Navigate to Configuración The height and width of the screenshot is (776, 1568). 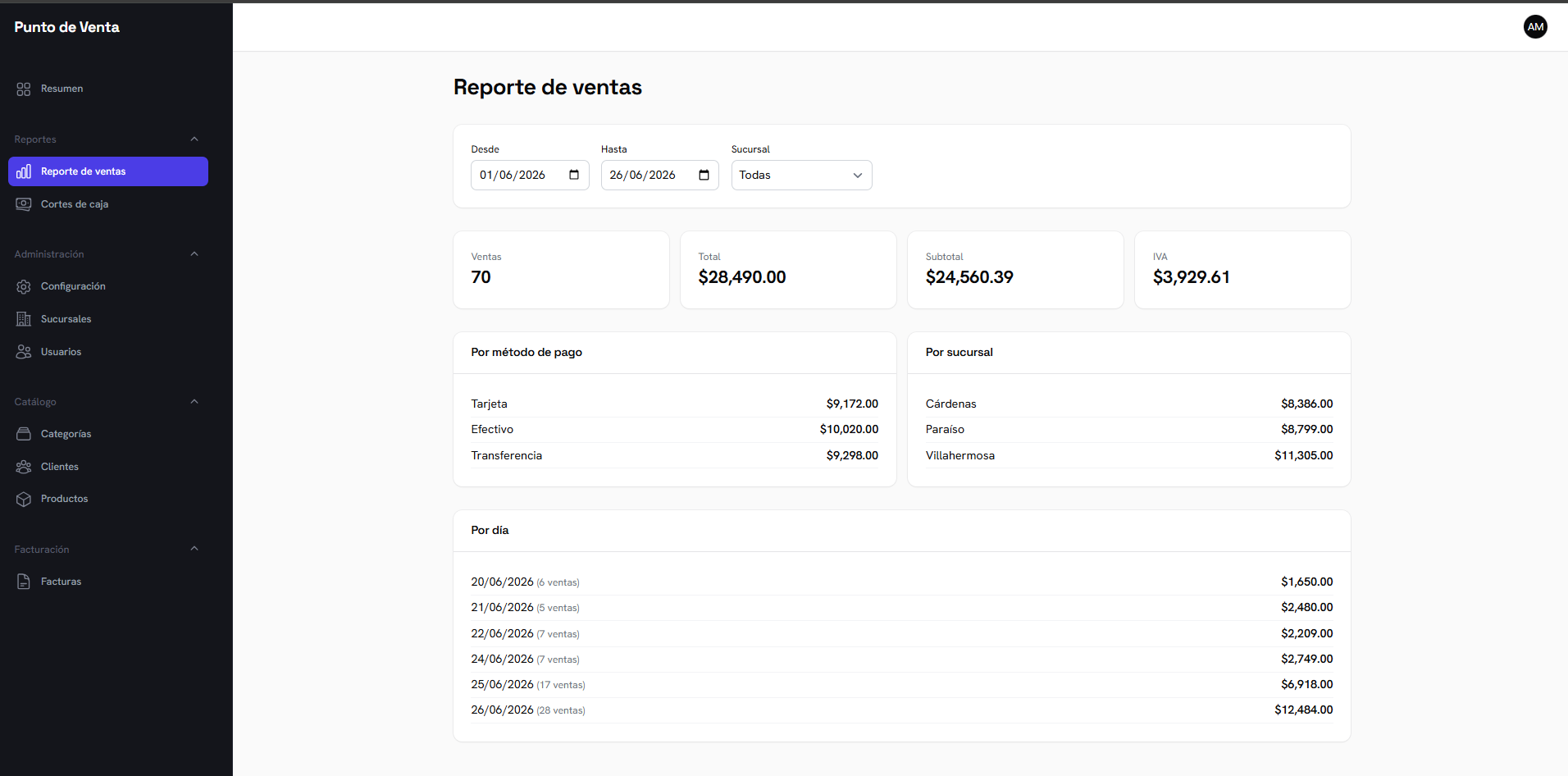tap(108, 286)
